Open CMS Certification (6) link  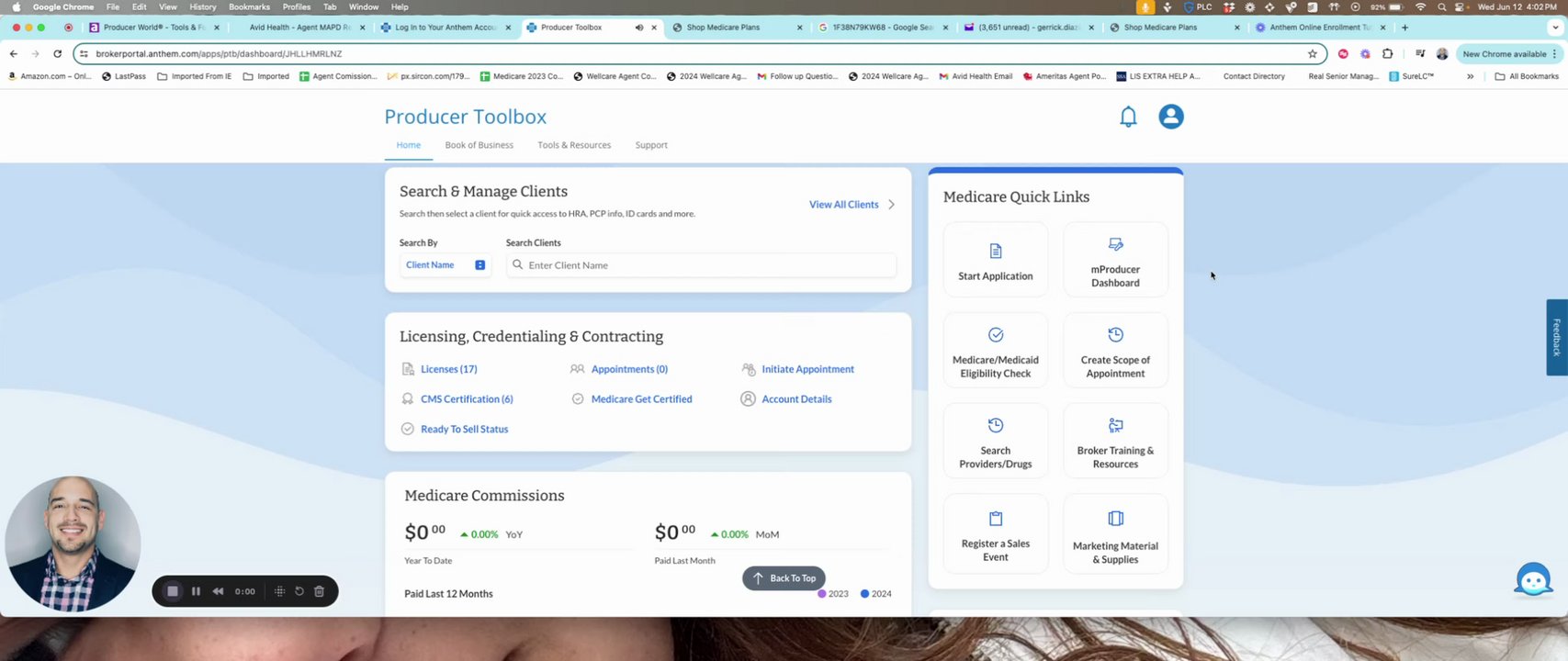(467, 399)
